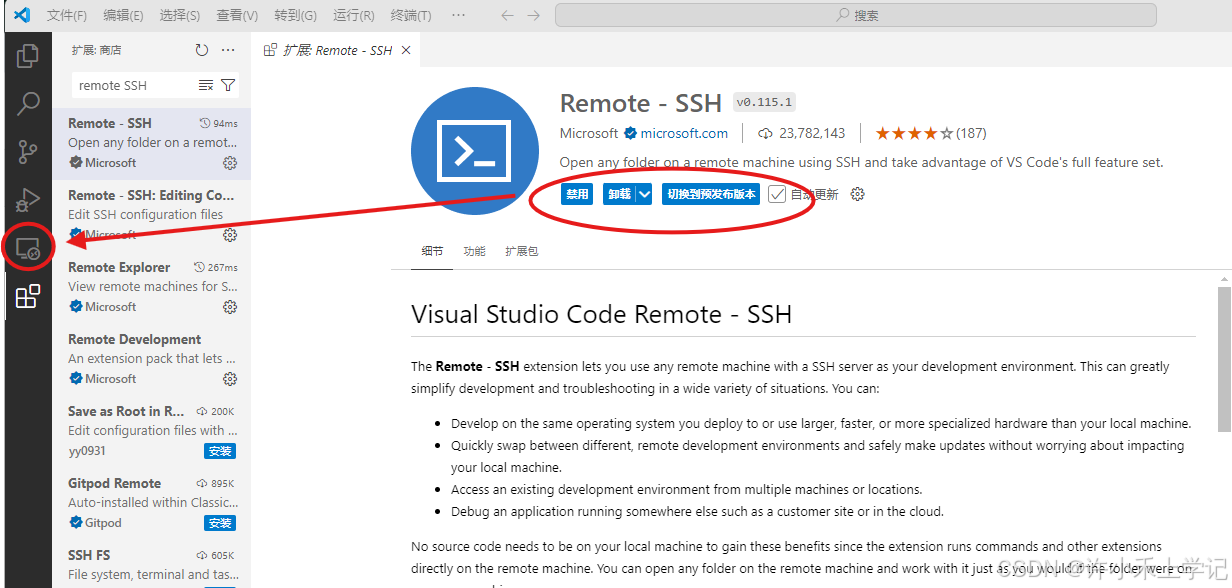
Task: Click the 搜索 command center box
Action: [x=855, y=15]
